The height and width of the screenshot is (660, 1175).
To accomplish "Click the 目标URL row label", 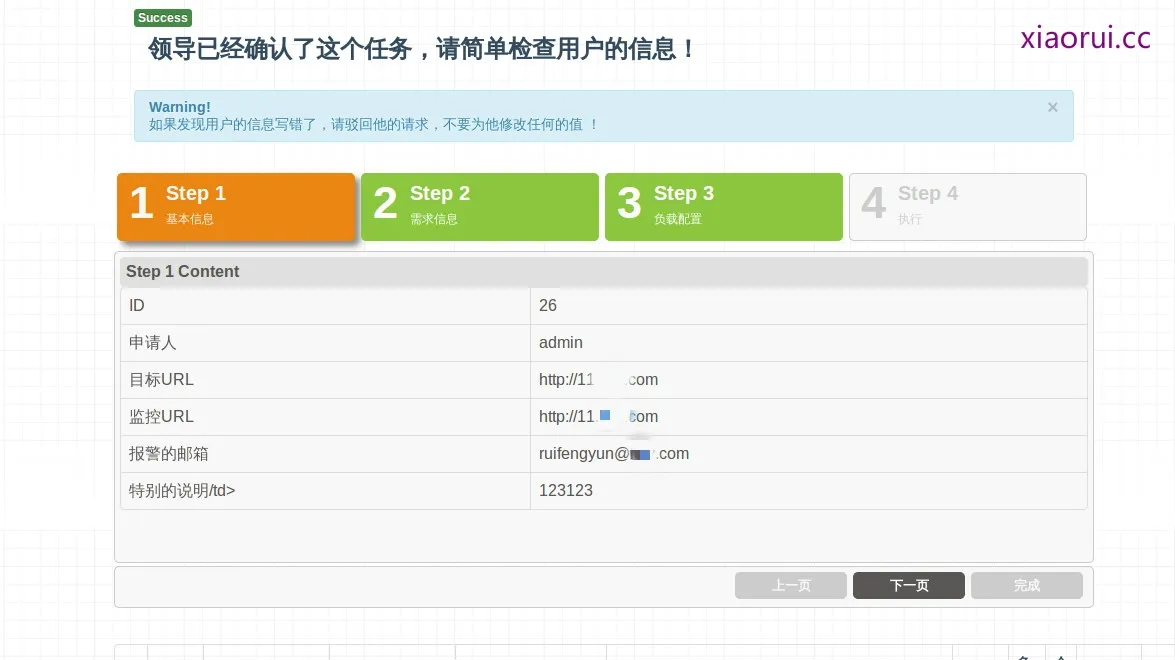I will (161, 380).
